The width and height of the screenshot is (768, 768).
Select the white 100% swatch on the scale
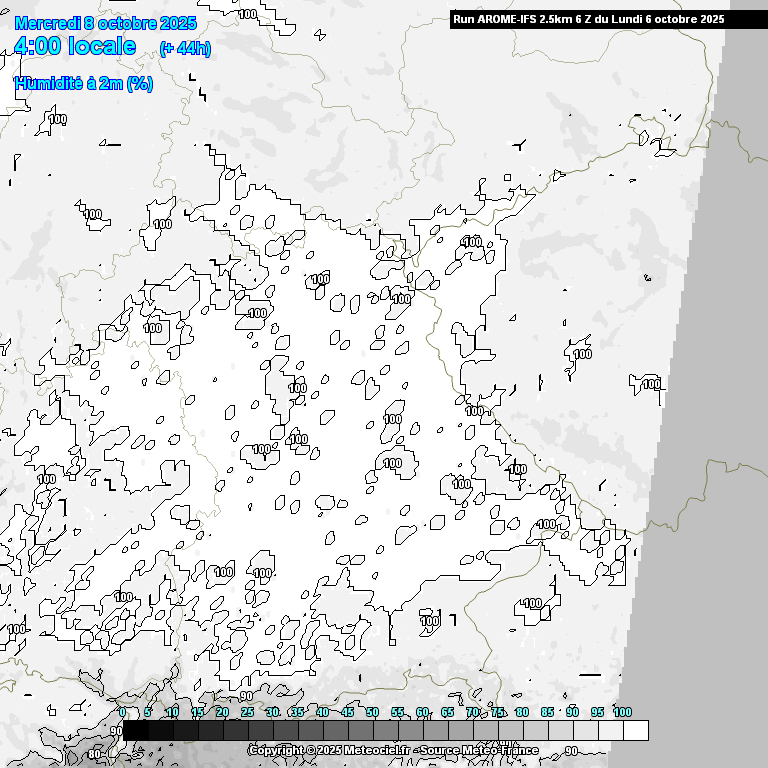point(635,731)
